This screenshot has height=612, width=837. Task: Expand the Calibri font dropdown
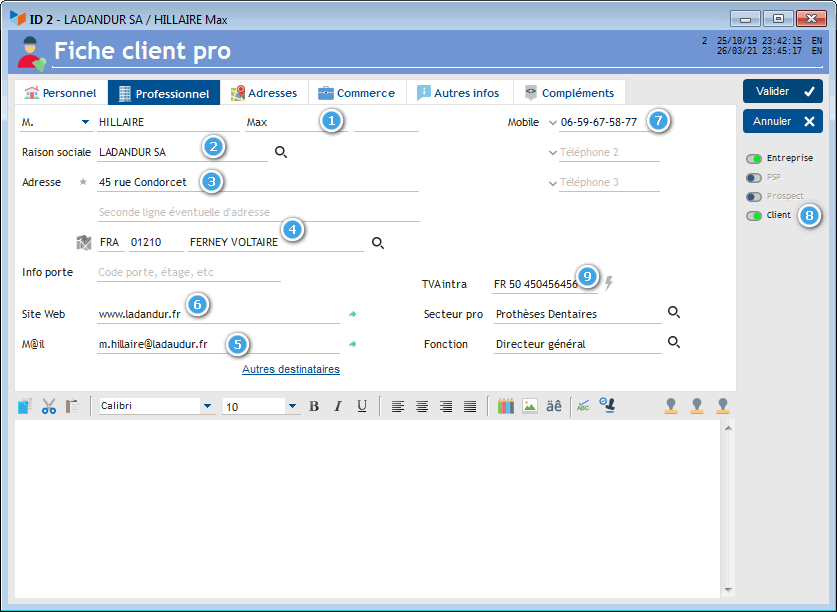207,406
